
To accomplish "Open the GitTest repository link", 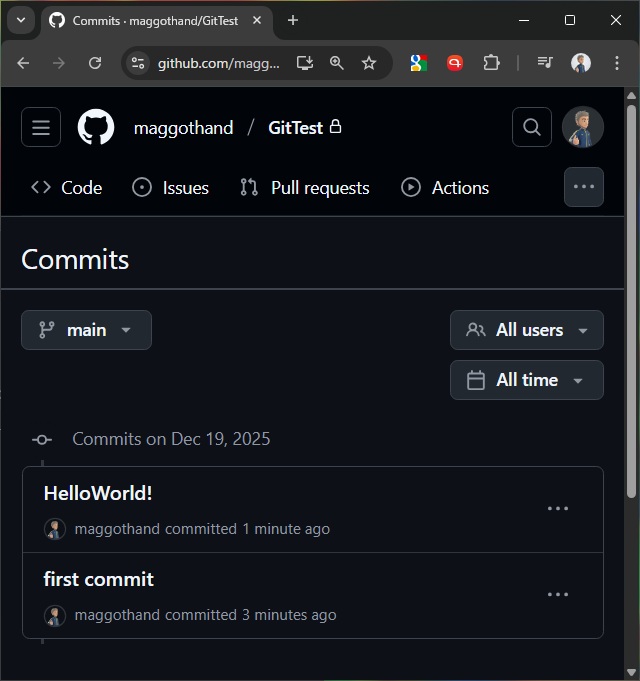I will pyautogui.click(x=295, y=128).
